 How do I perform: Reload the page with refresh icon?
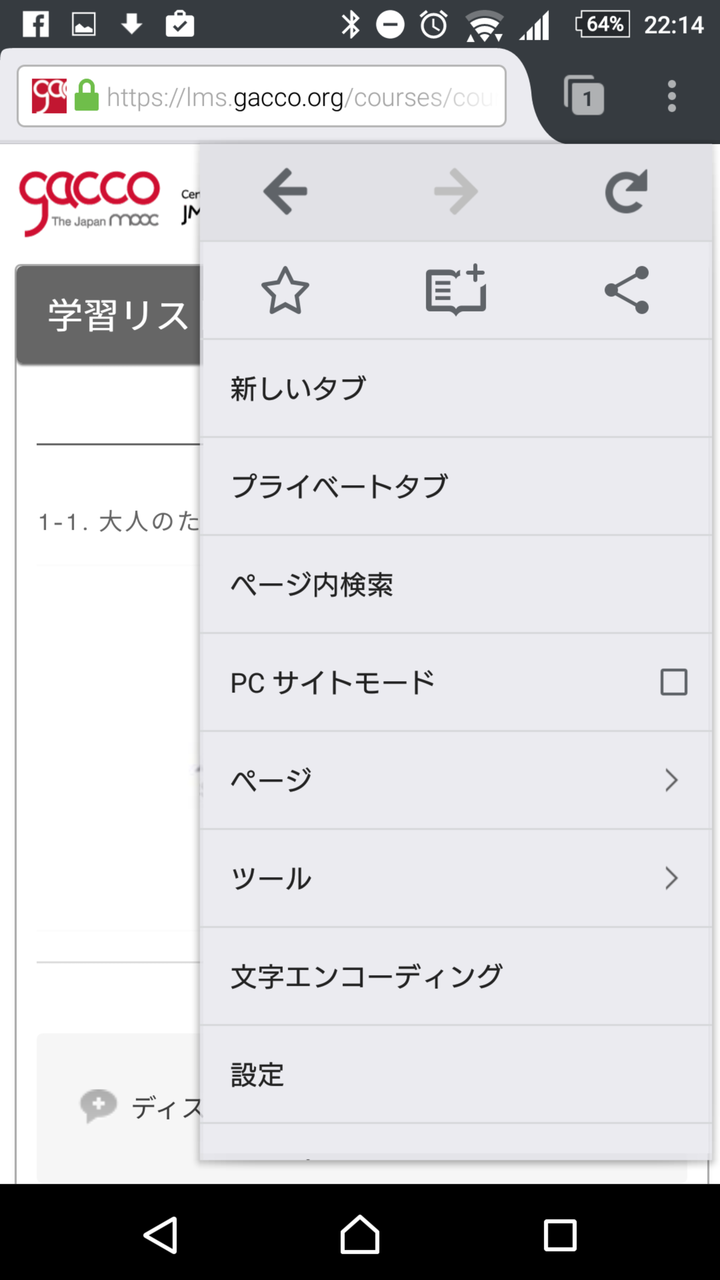pyautogui.click(x=627, y=192)
